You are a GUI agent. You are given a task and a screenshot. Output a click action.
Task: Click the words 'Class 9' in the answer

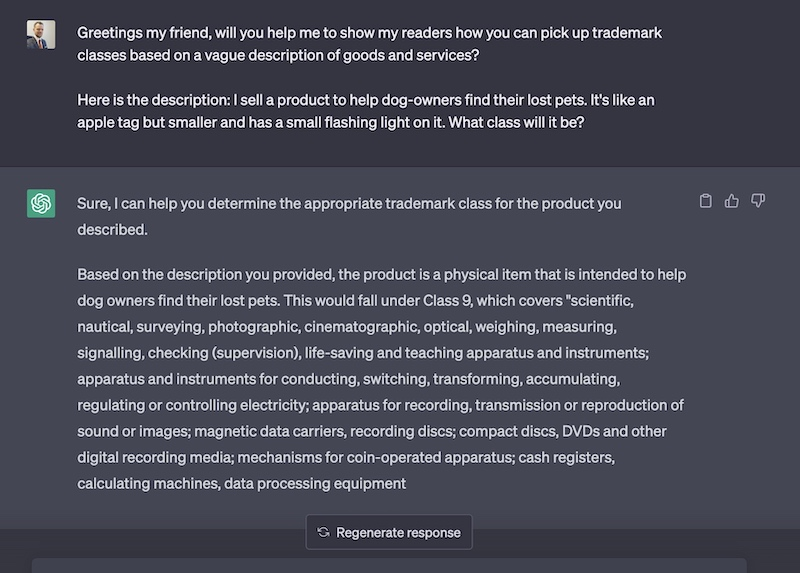point(447,301)
